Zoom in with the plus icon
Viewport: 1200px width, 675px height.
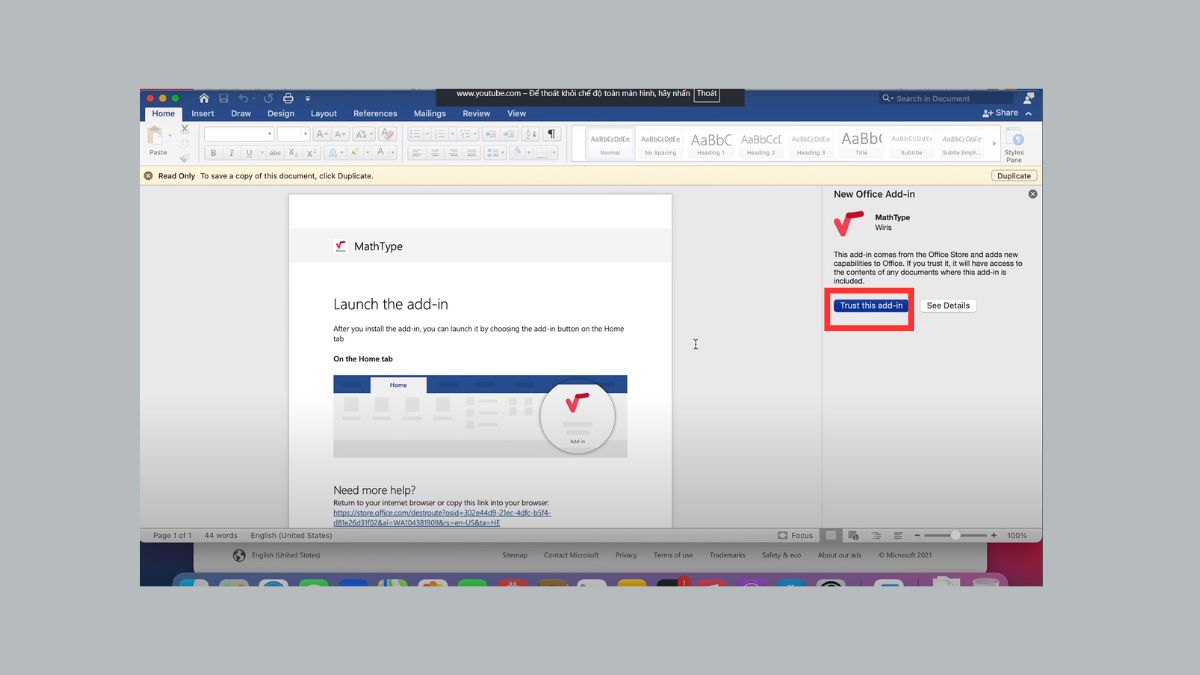993,536
